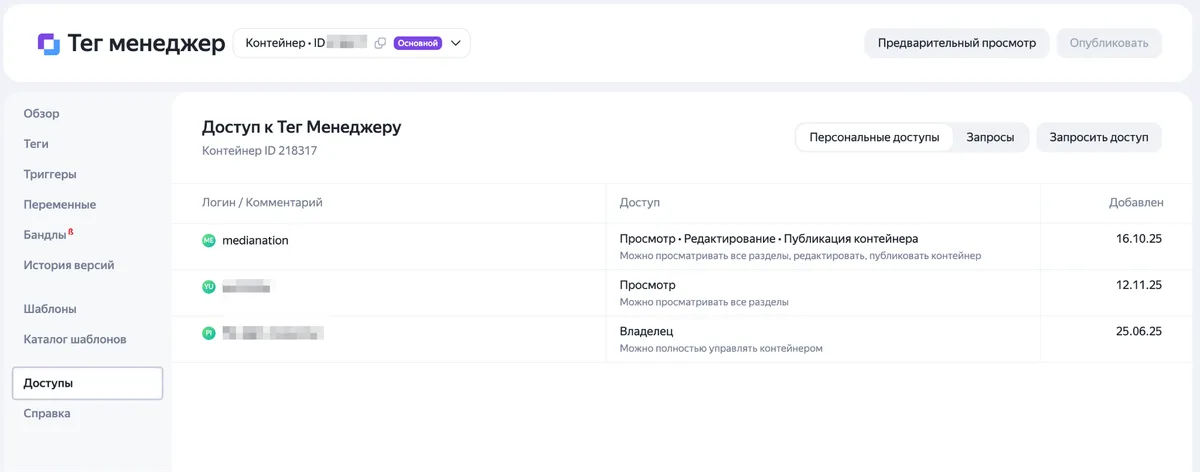Go to Переменные section
1200x472 pixels.
(x=60, y=204)
